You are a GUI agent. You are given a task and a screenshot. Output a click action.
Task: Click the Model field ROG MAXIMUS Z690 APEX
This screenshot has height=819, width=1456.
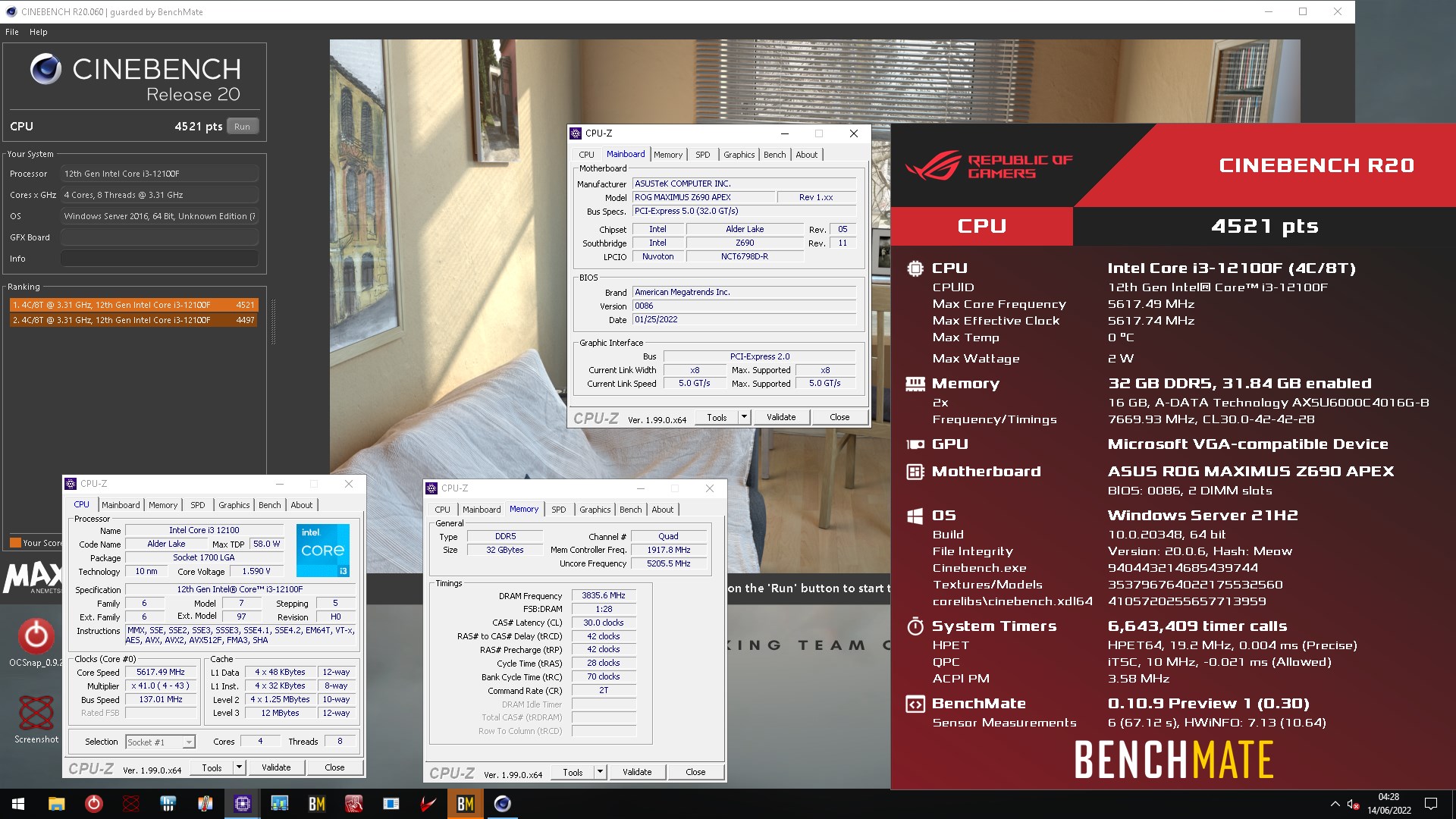(x=704, y=197)
